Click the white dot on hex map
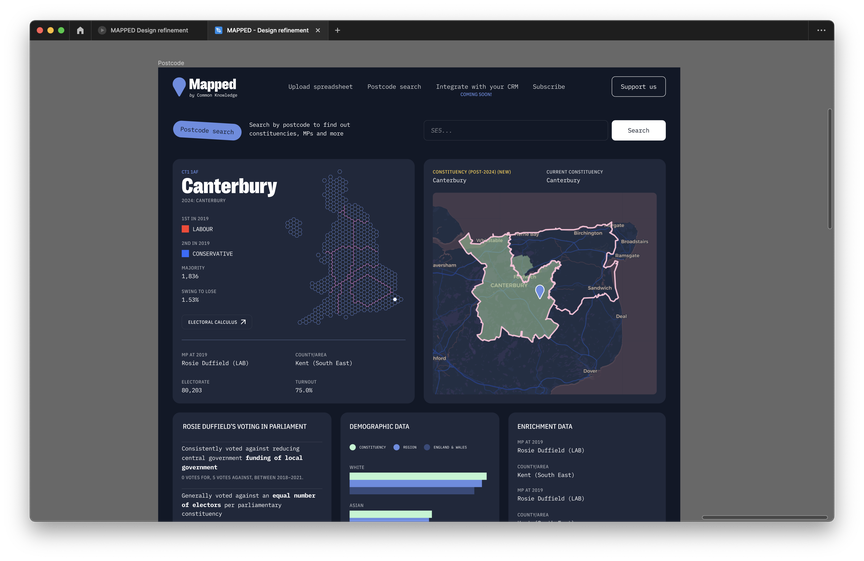Screen dimensions: 864x561 point(395,299)
